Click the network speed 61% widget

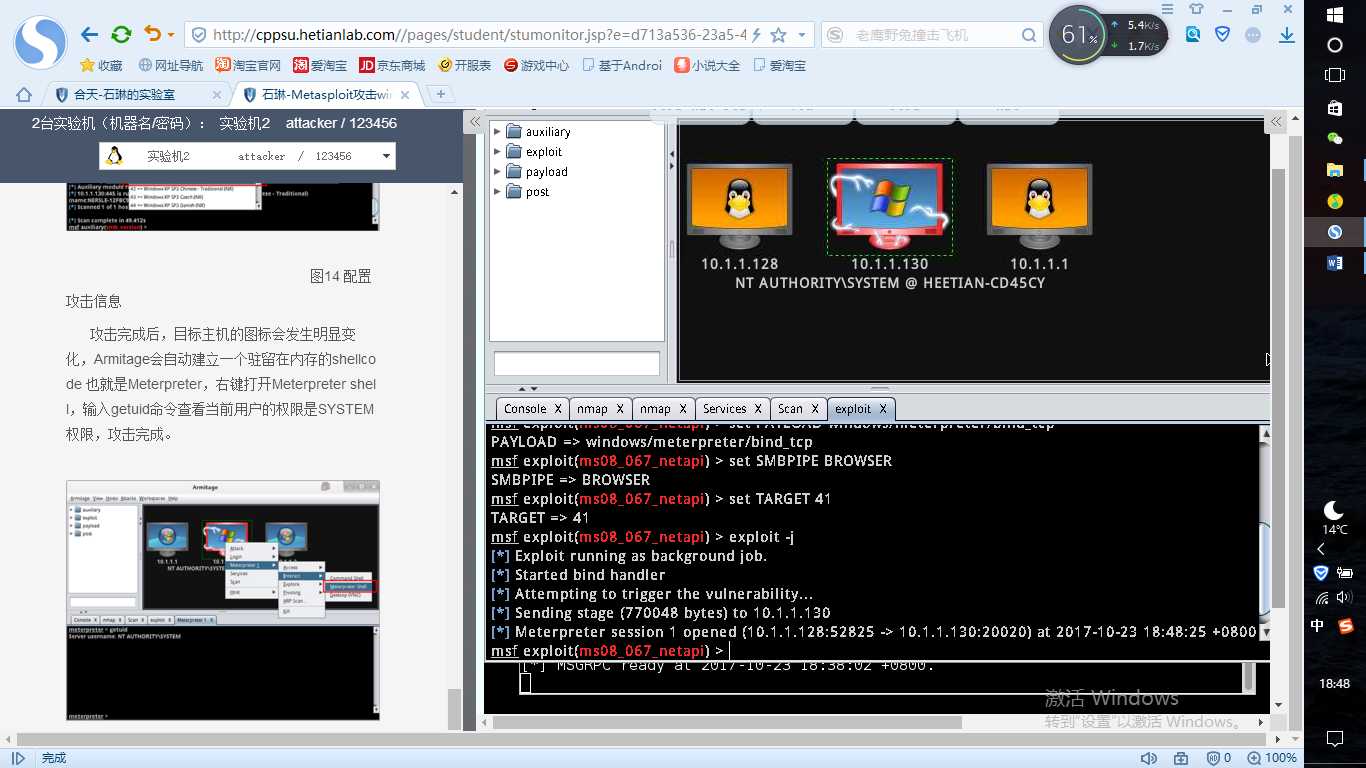click(x=1108, y=36)
